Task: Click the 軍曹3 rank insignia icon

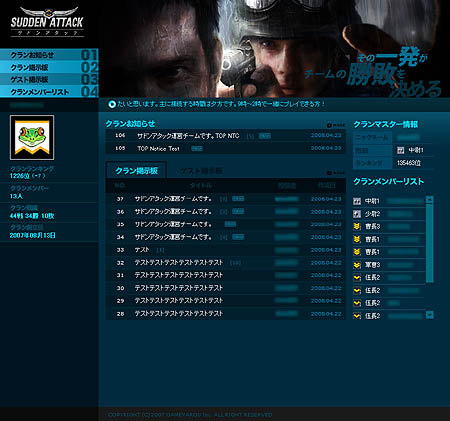Action: pyautogui.click(x=357, y=265)
